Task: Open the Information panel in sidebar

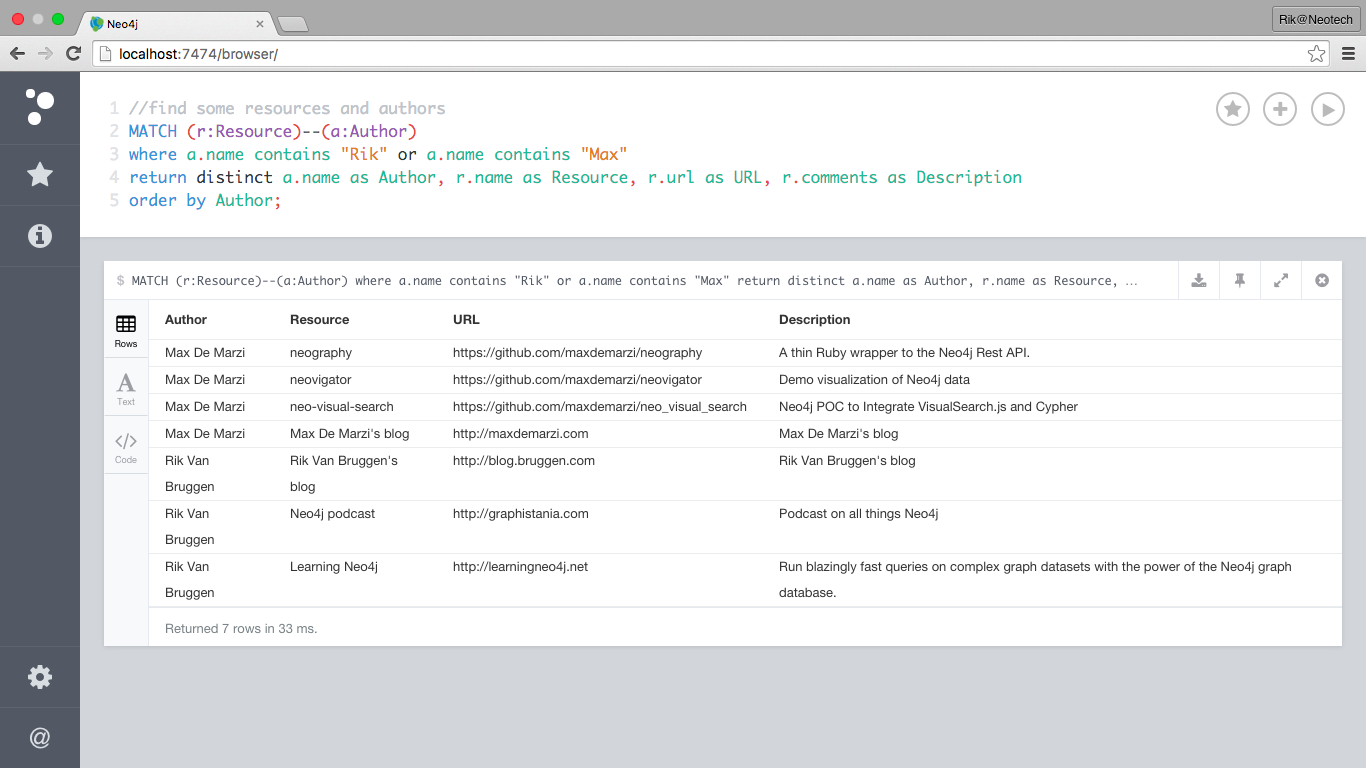Action: pyautogui.click(x=40, y=236)
